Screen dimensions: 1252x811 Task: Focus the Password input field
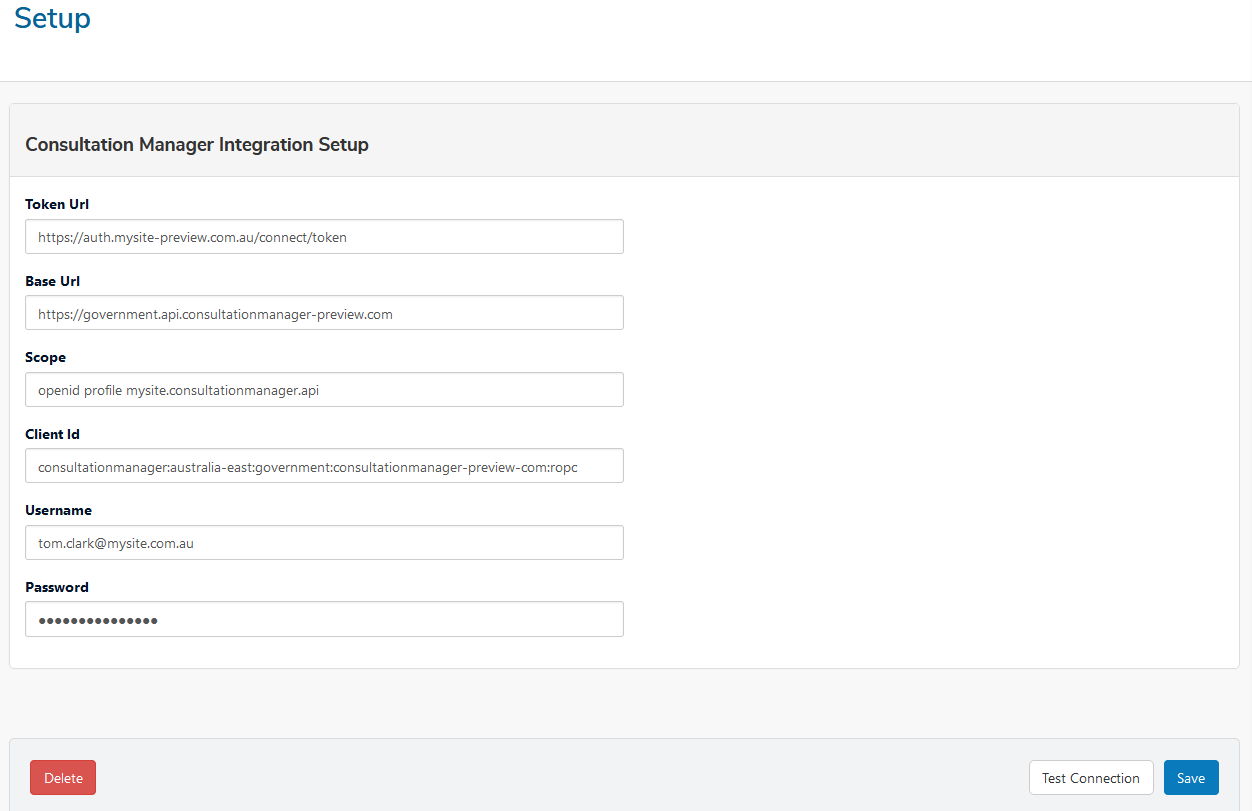[324, 619]
